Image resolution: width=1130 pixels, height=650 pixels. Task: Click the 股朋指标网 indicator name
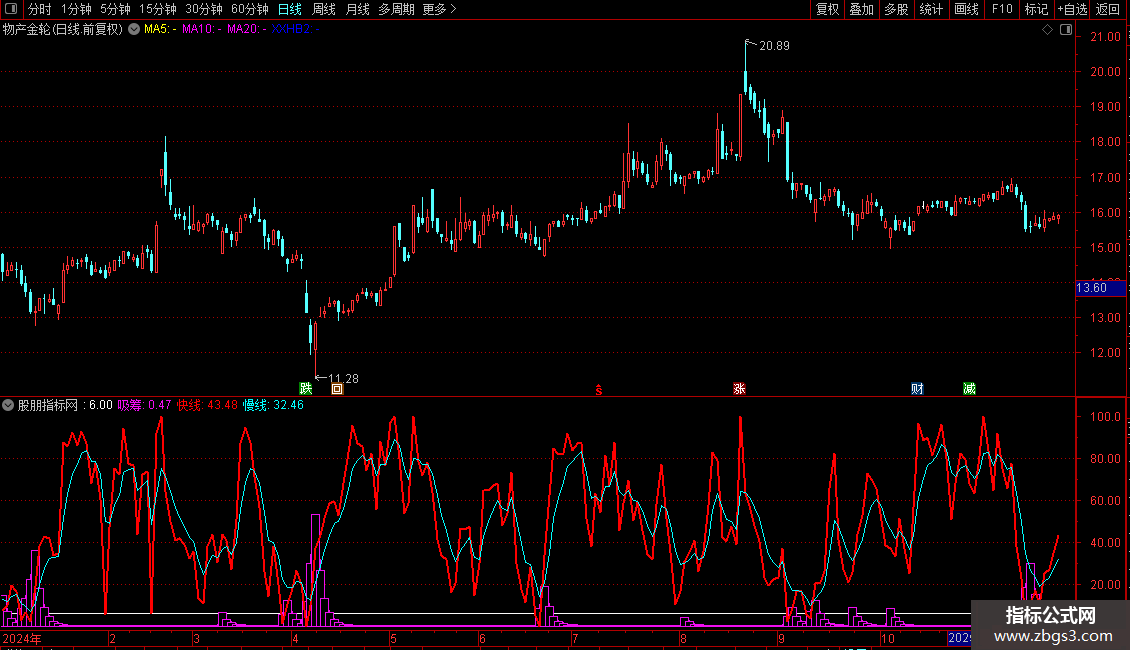48,405
